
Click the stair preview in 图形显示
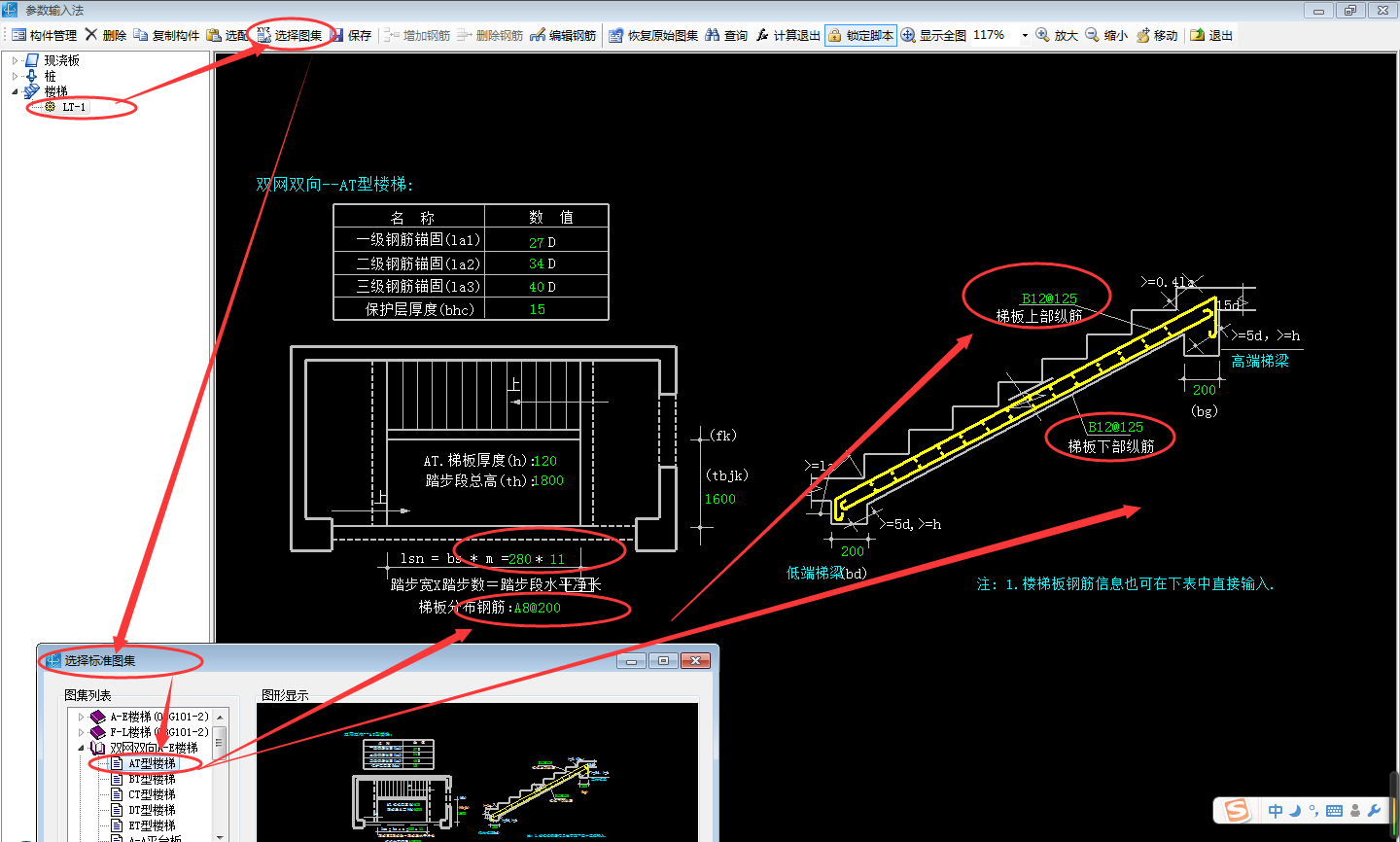[x=477, y=772]
